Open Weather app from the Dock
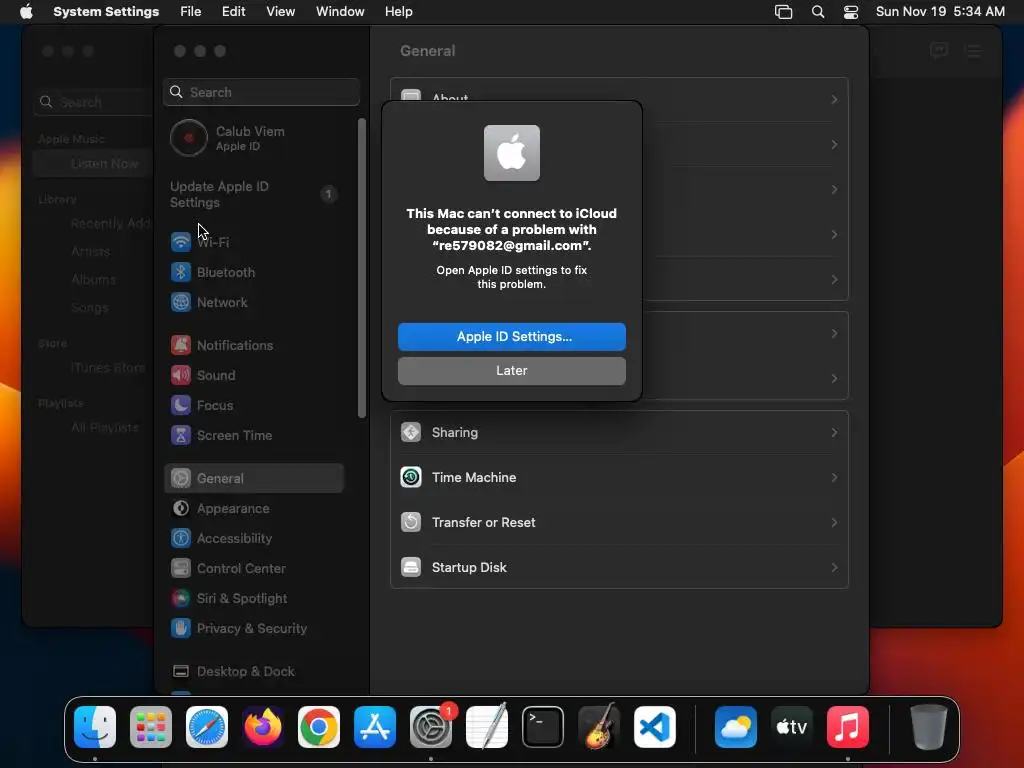1024x768 pixels. [x=735, y=727]
